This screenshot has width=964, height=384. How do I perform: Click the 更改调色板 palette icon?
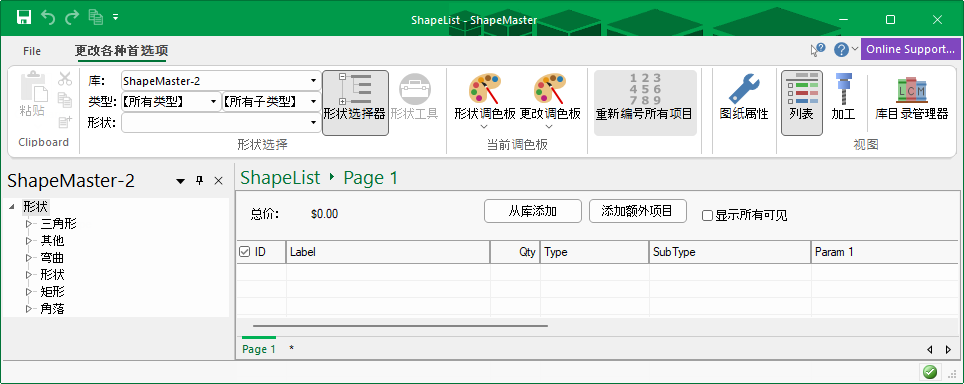coord(550,89)
